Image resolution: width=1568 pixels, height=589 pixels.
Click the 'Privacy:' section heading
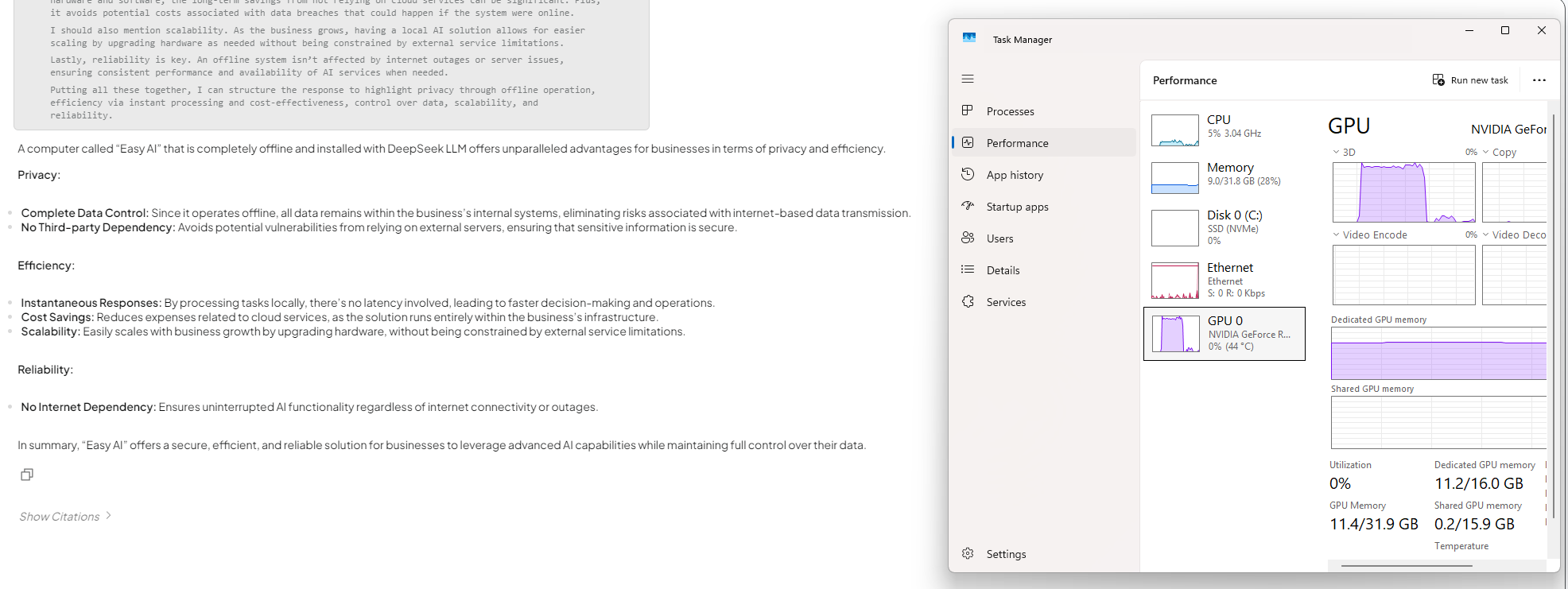(39, 175)
